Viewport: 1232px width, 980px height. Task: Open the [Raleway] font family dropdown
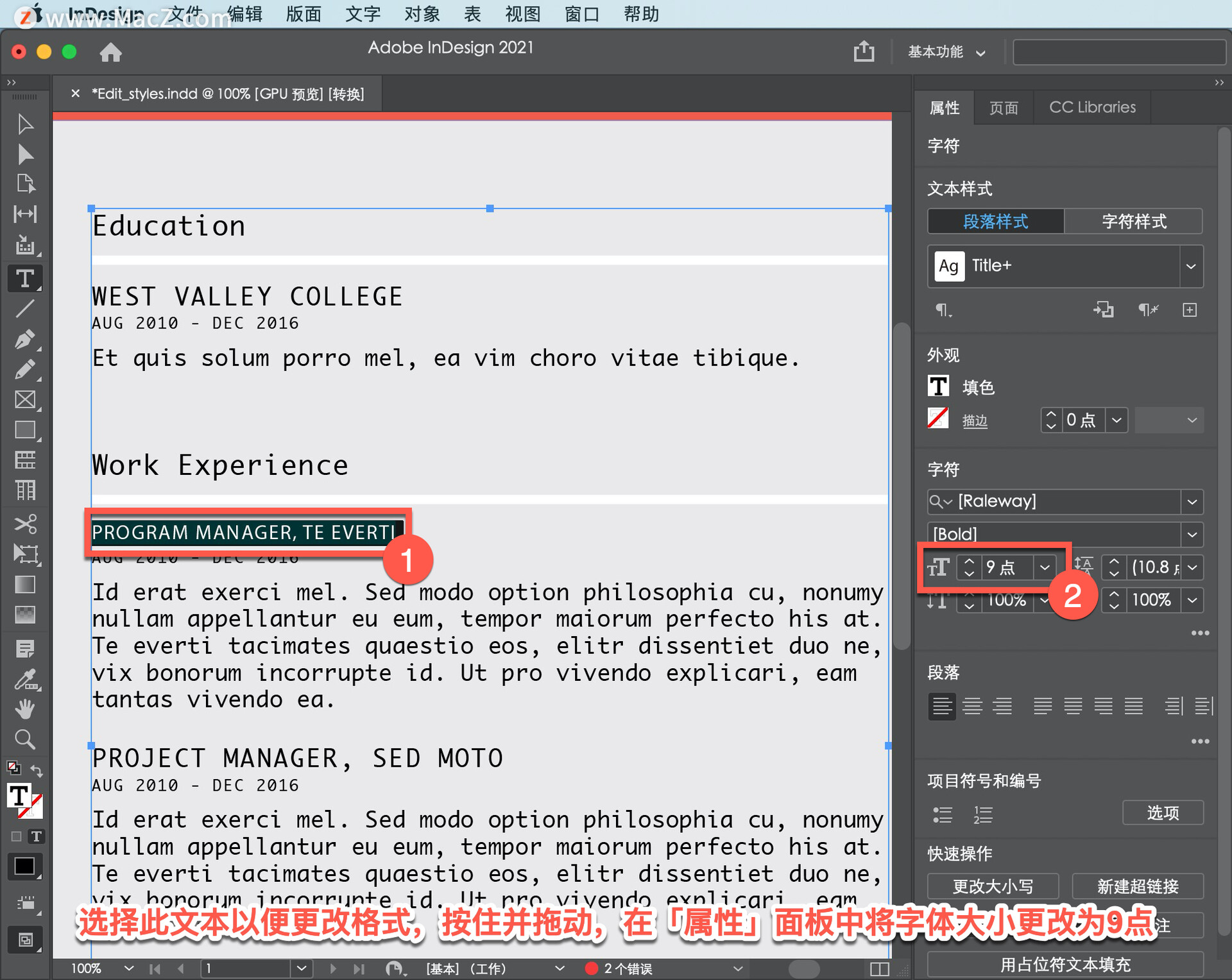point(1192,501)
